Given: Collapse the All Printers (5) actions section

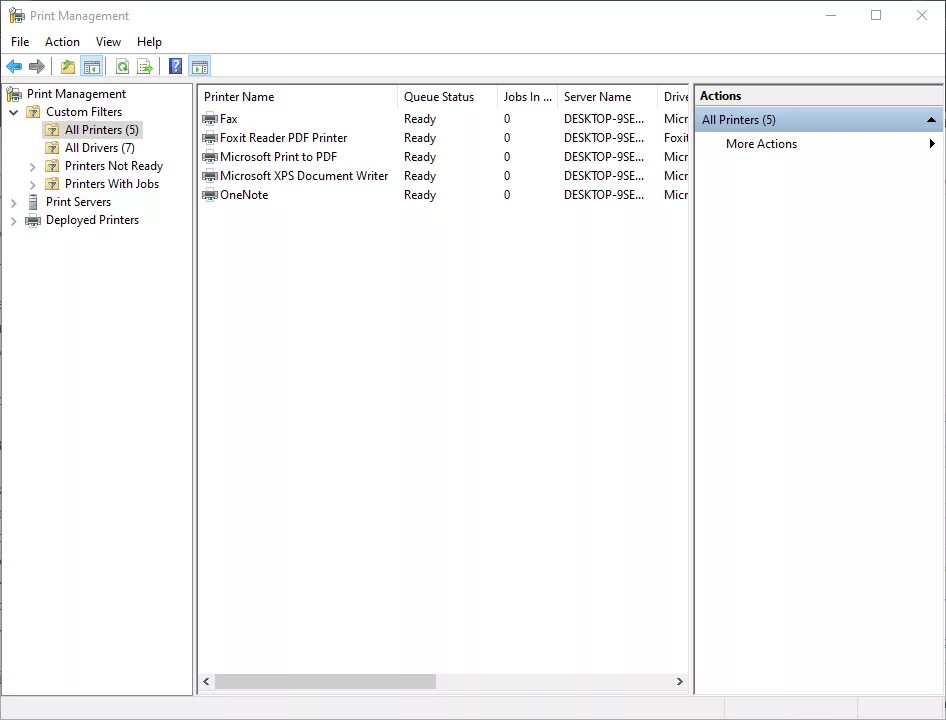Looking at the screenshot, I should 932,119.
